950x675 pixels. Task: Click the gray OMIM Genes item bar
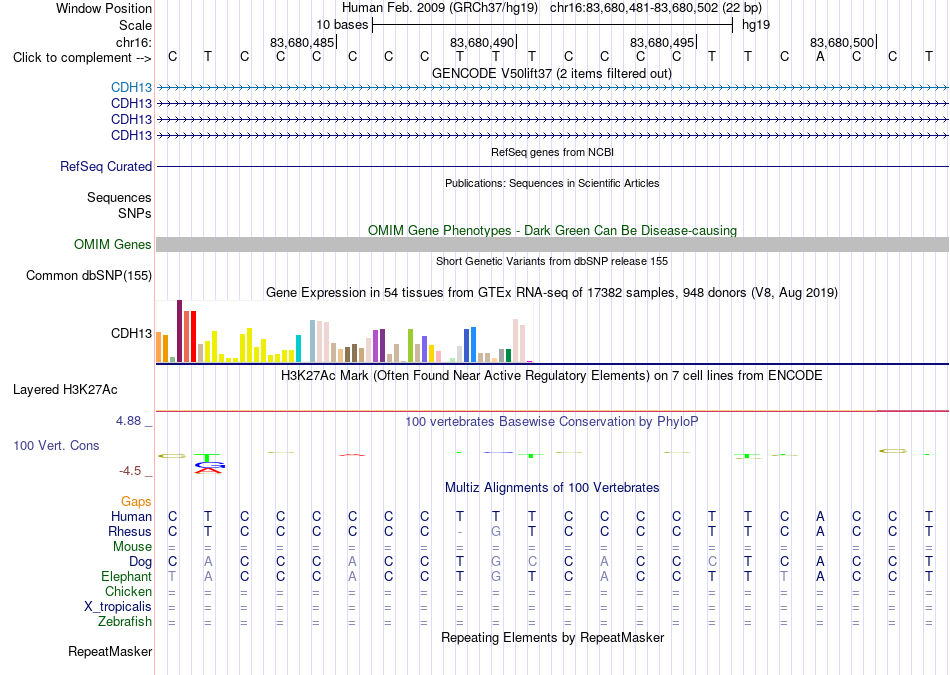552,244
